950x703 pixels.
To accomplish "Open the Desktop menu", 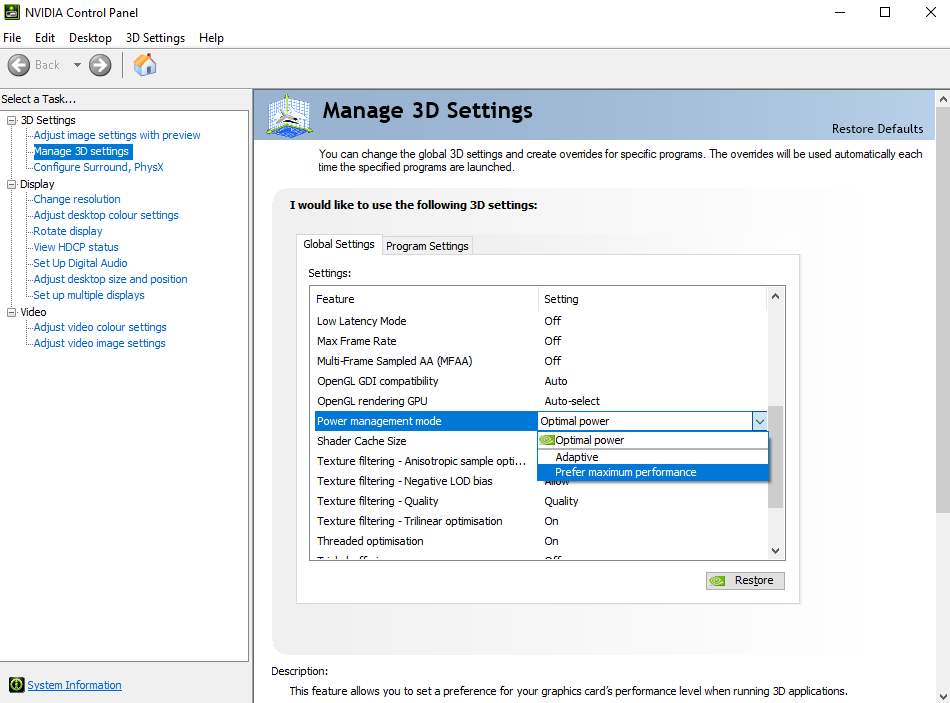I will pos(90,38).
